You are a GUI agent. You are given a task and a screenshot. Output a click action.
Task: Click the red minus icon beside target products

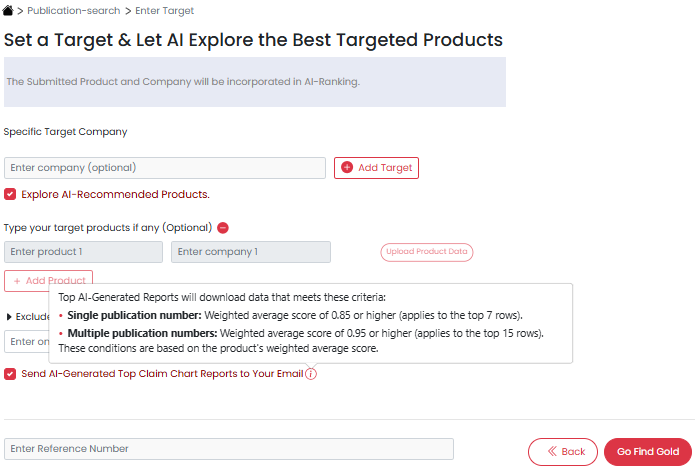223,228
